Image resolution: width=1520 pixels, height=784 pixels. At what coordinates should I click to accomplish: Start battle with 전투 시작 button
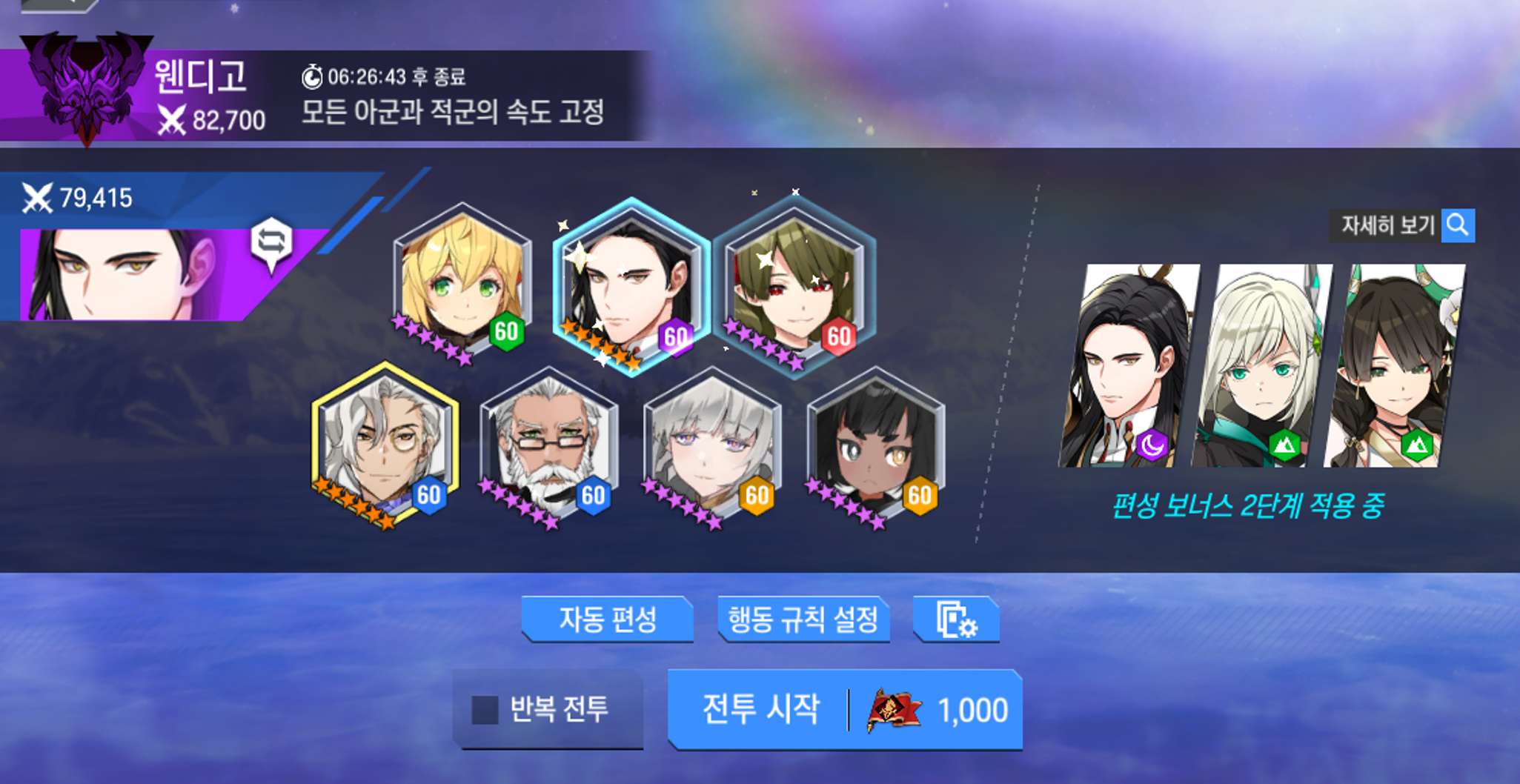point(846,710)
